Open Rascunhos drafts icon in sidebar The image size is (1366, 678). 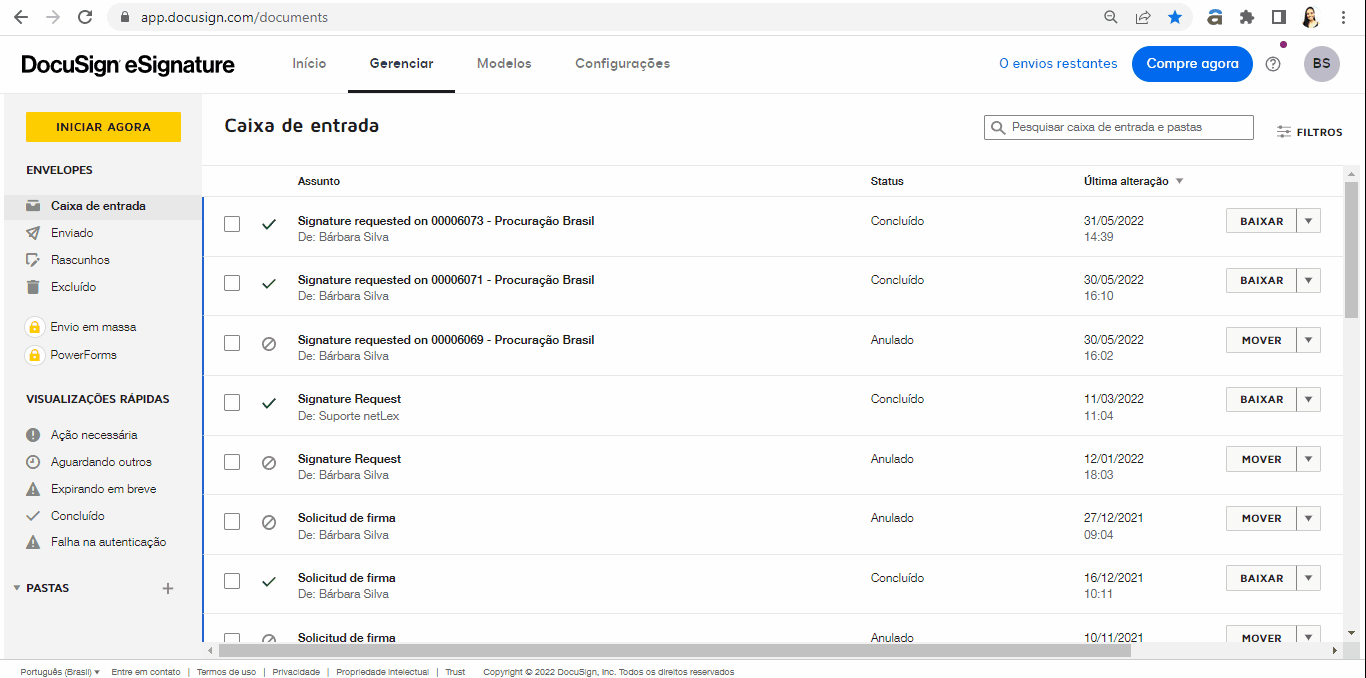(33, 260)
